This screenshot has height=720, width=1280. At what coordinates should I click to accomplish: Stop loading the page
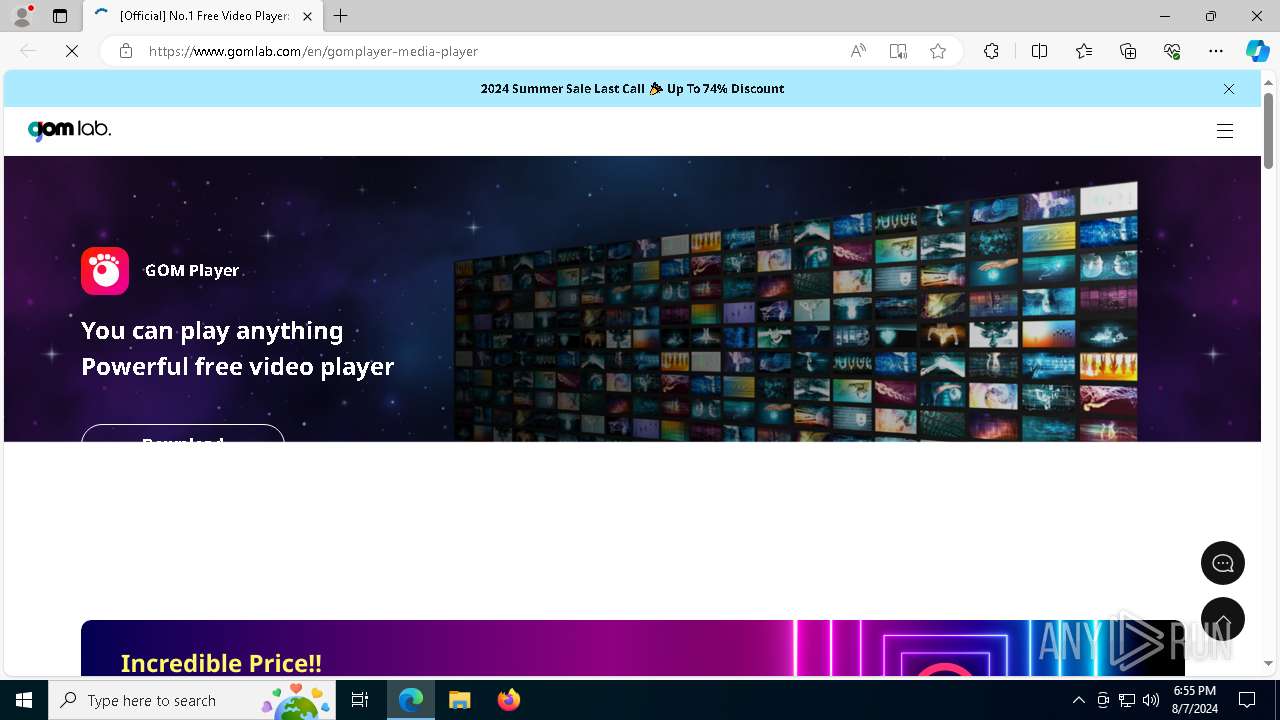pos(72,51)
